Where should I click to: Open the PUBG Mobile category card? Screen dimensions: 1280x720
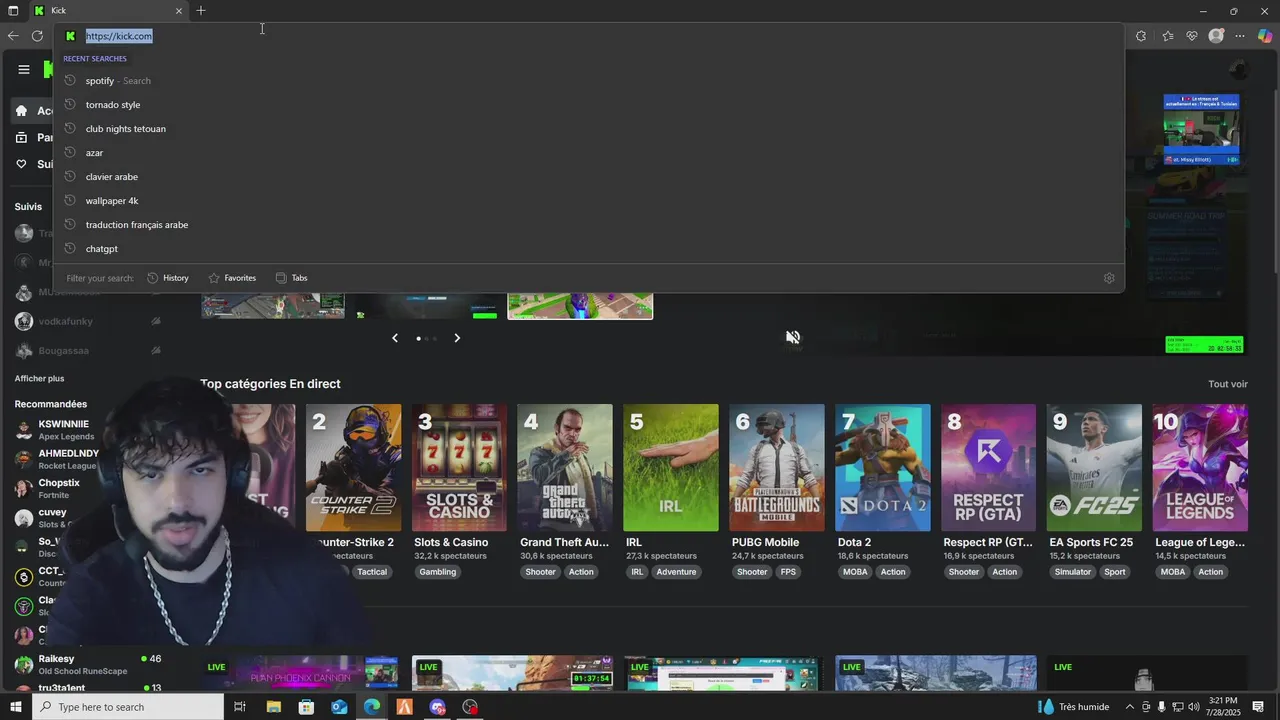[777, 468]
